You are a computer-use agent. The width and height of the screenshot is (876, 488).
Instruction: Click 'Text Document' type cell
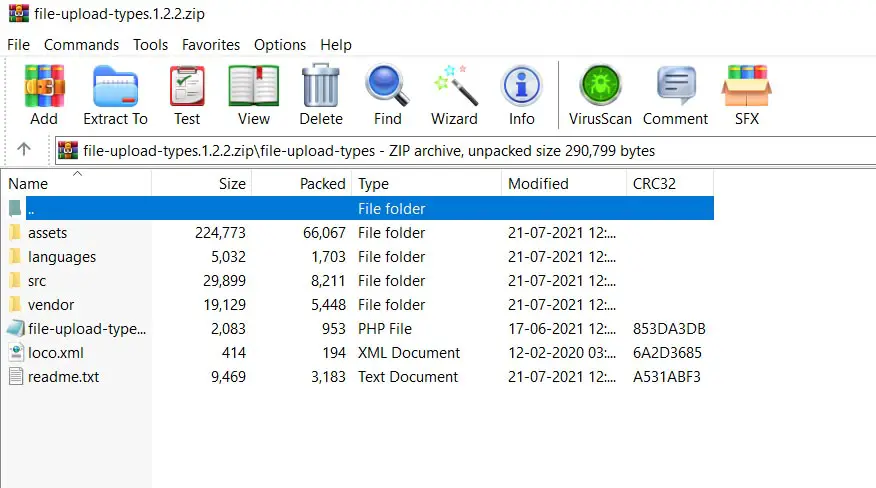408,377
